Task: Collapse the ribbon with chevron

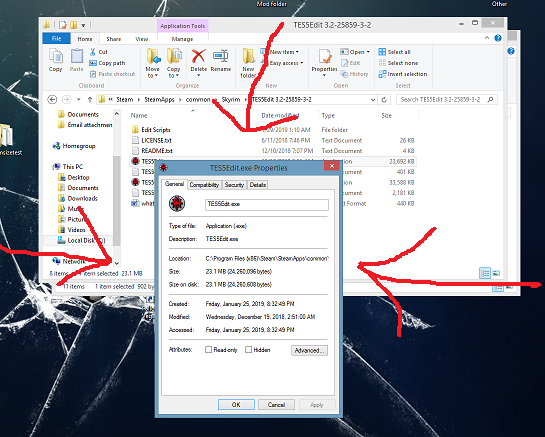Action: coord(487,38)
